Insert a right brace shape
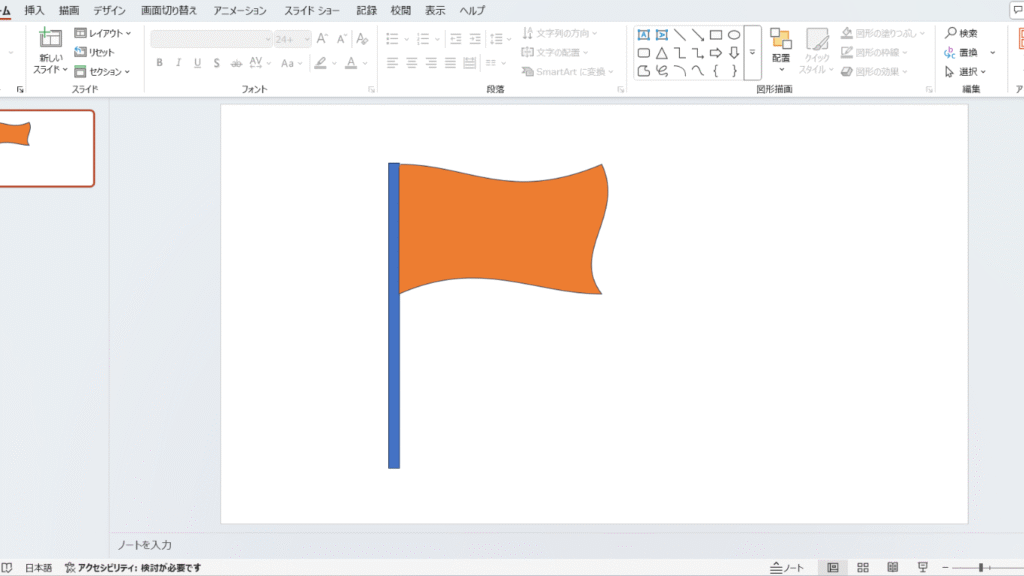This screenshot has width=1024, height=576. [x=734, y=71]
